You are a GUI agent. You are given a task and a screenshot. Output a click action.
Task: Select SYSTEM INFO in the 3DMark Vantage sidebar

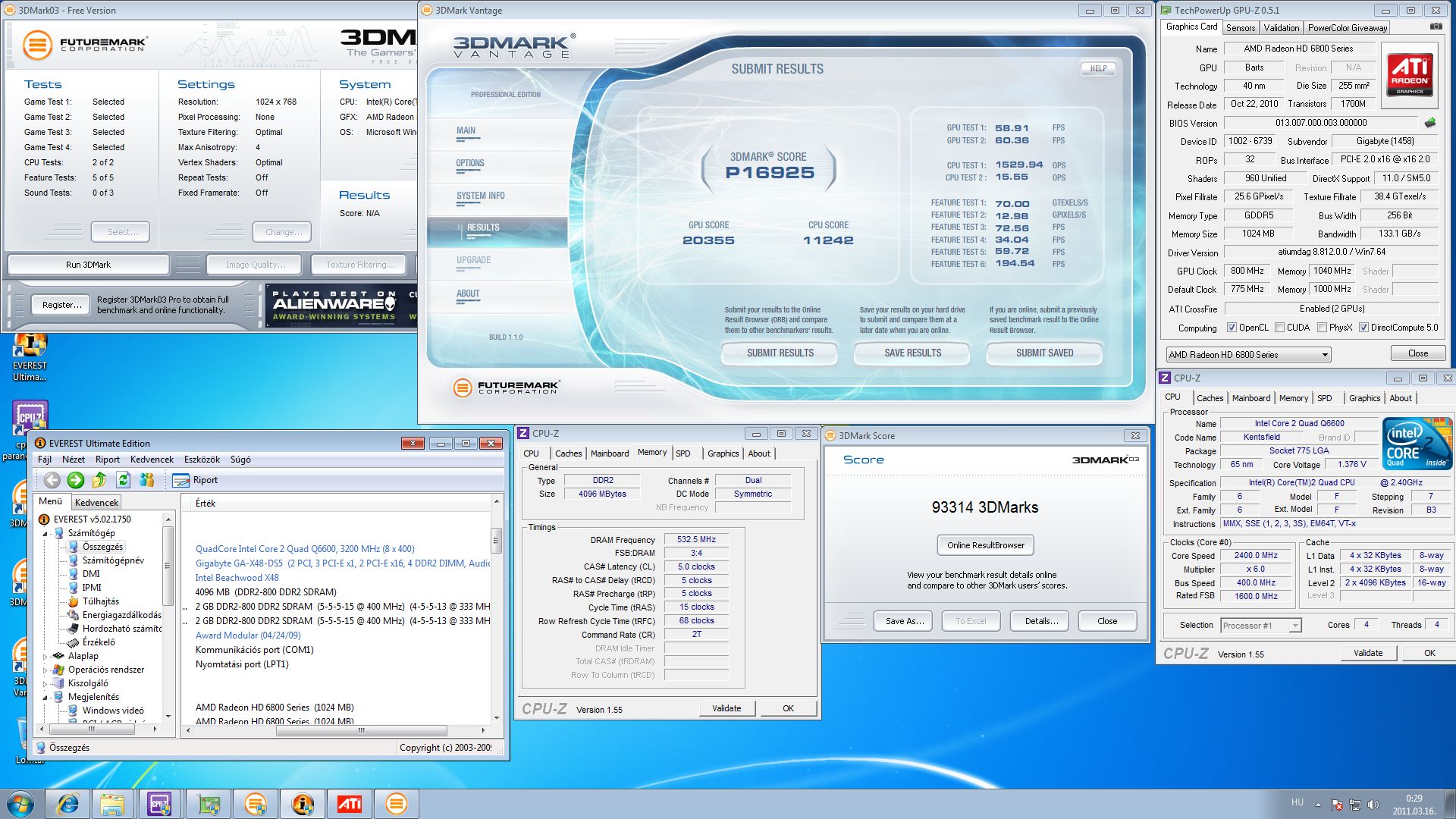point(480,196)
